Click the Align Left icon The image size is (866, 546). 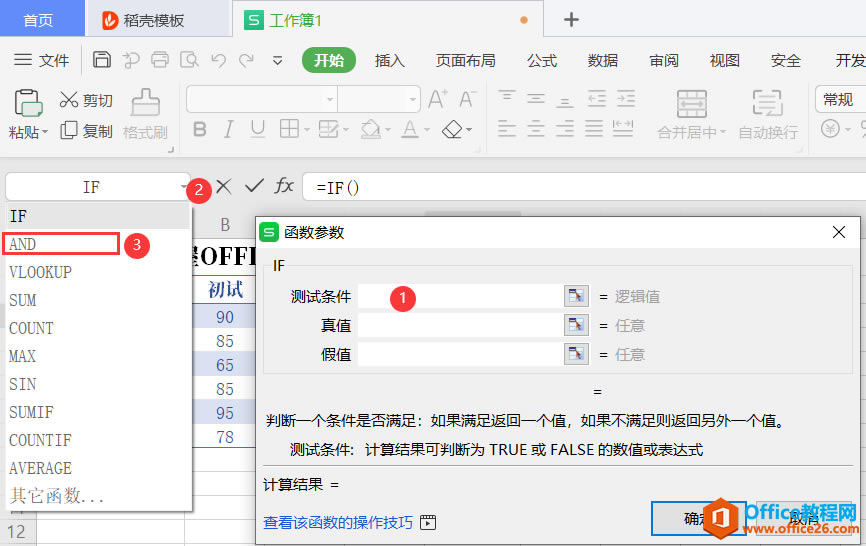[506, 129]
